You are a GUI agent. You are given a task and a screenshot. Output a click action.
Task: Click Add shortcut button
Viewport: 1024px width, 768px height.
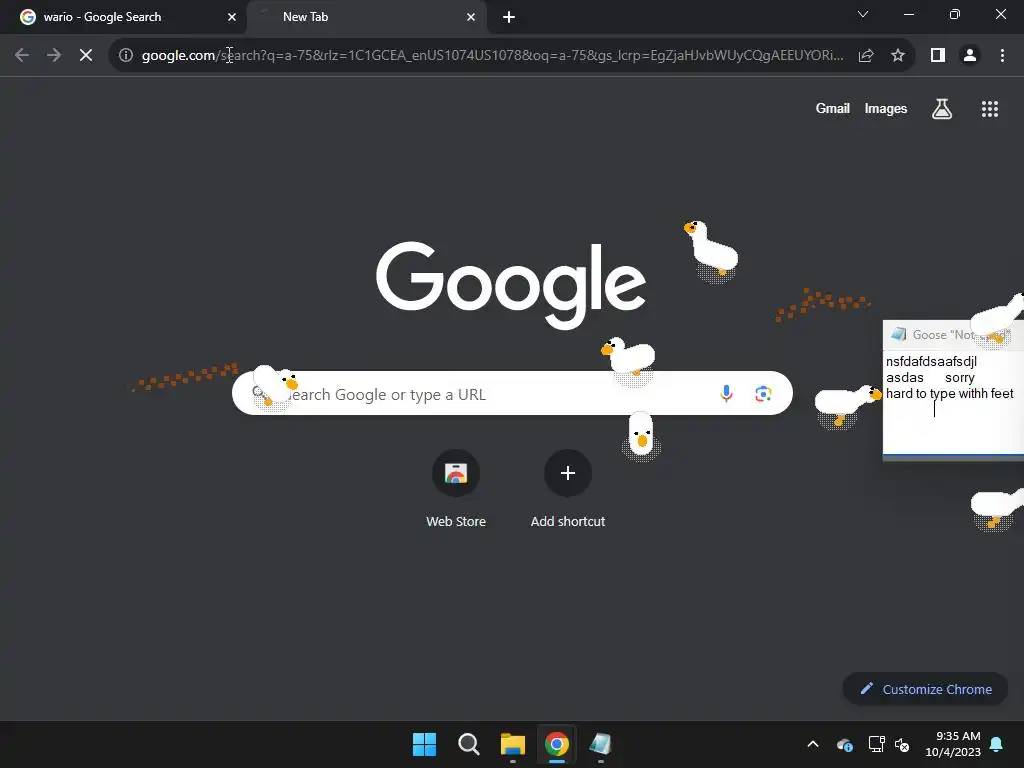pyautogui.click(x=568, y=488)
